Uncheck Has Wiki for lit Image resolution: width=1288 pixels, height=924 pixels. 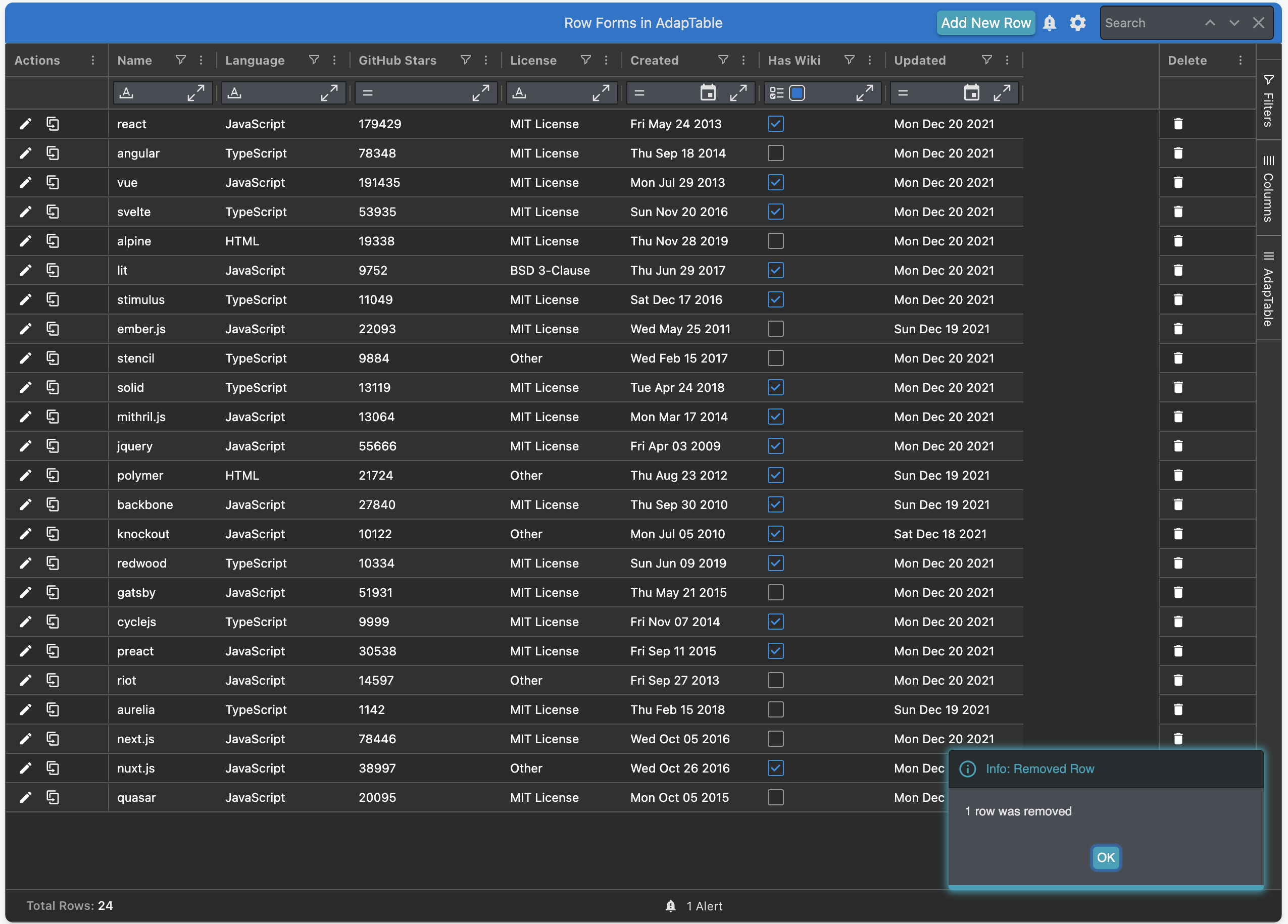[x=776, y=271]
